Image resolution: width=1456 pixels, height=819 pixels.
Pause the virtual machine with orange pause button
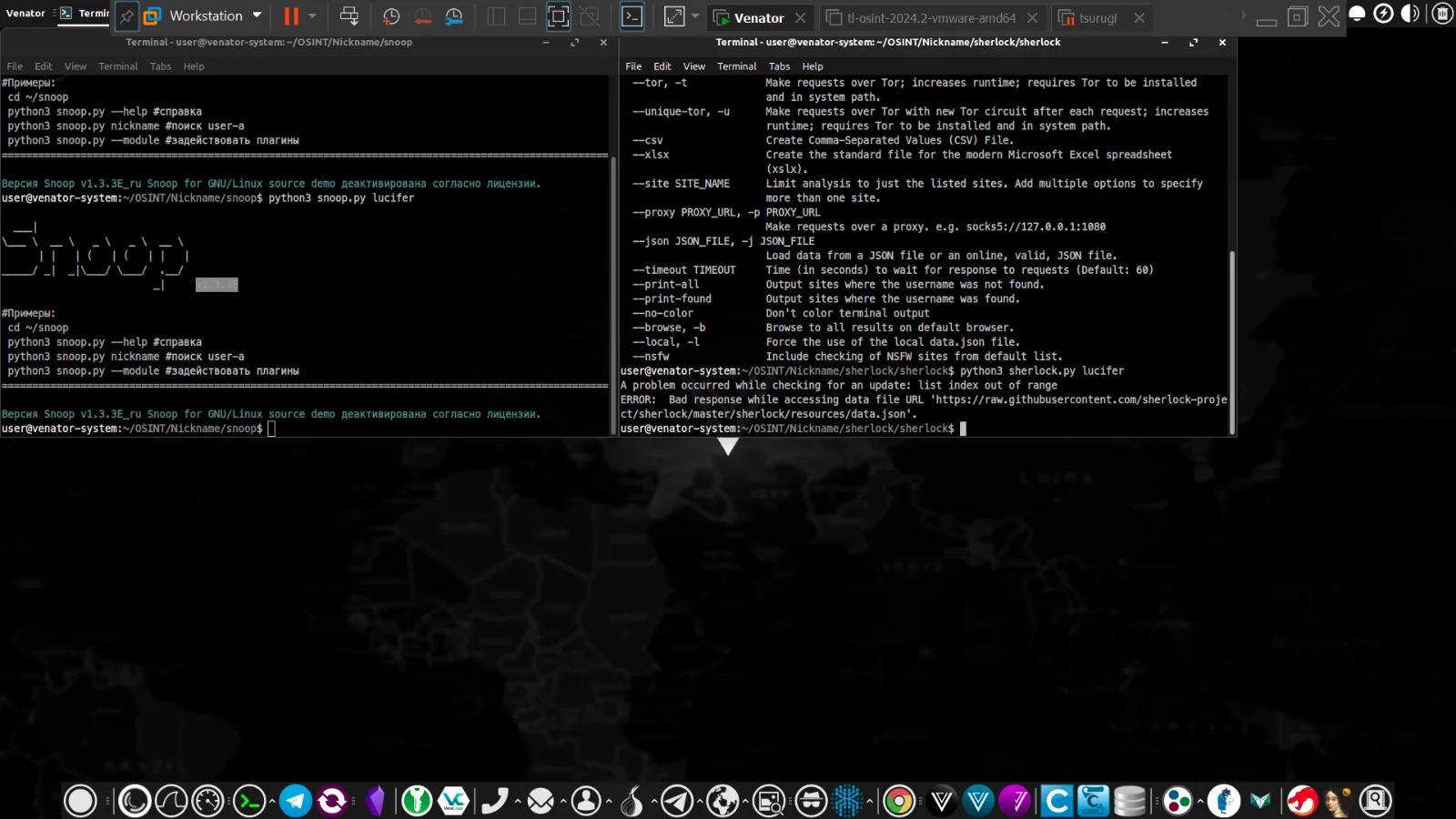tap(291, 16)
